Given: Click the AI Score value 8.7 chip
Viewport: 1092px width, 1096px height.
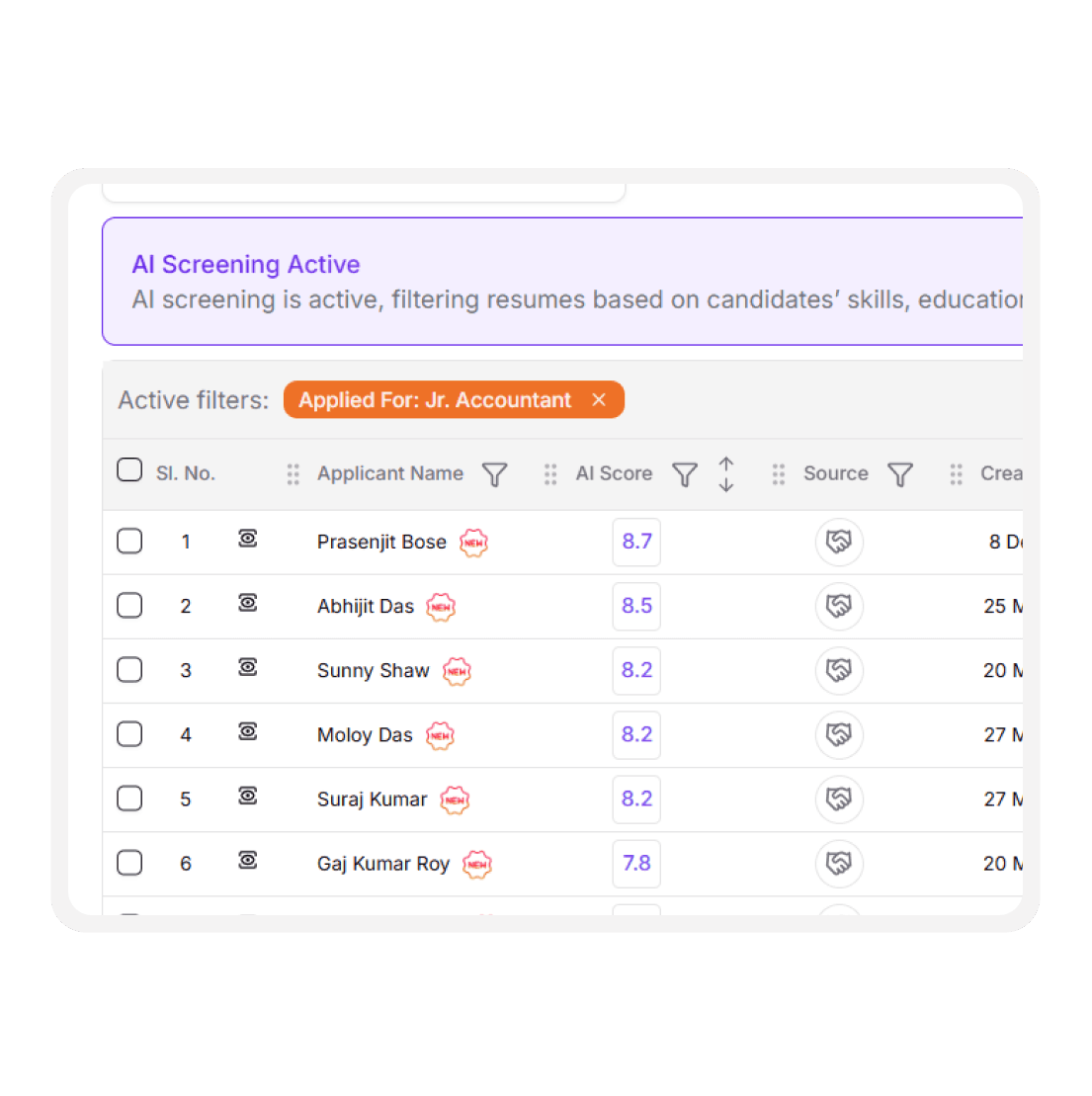Looking at the screenshot, I should (x=635, y=542).
